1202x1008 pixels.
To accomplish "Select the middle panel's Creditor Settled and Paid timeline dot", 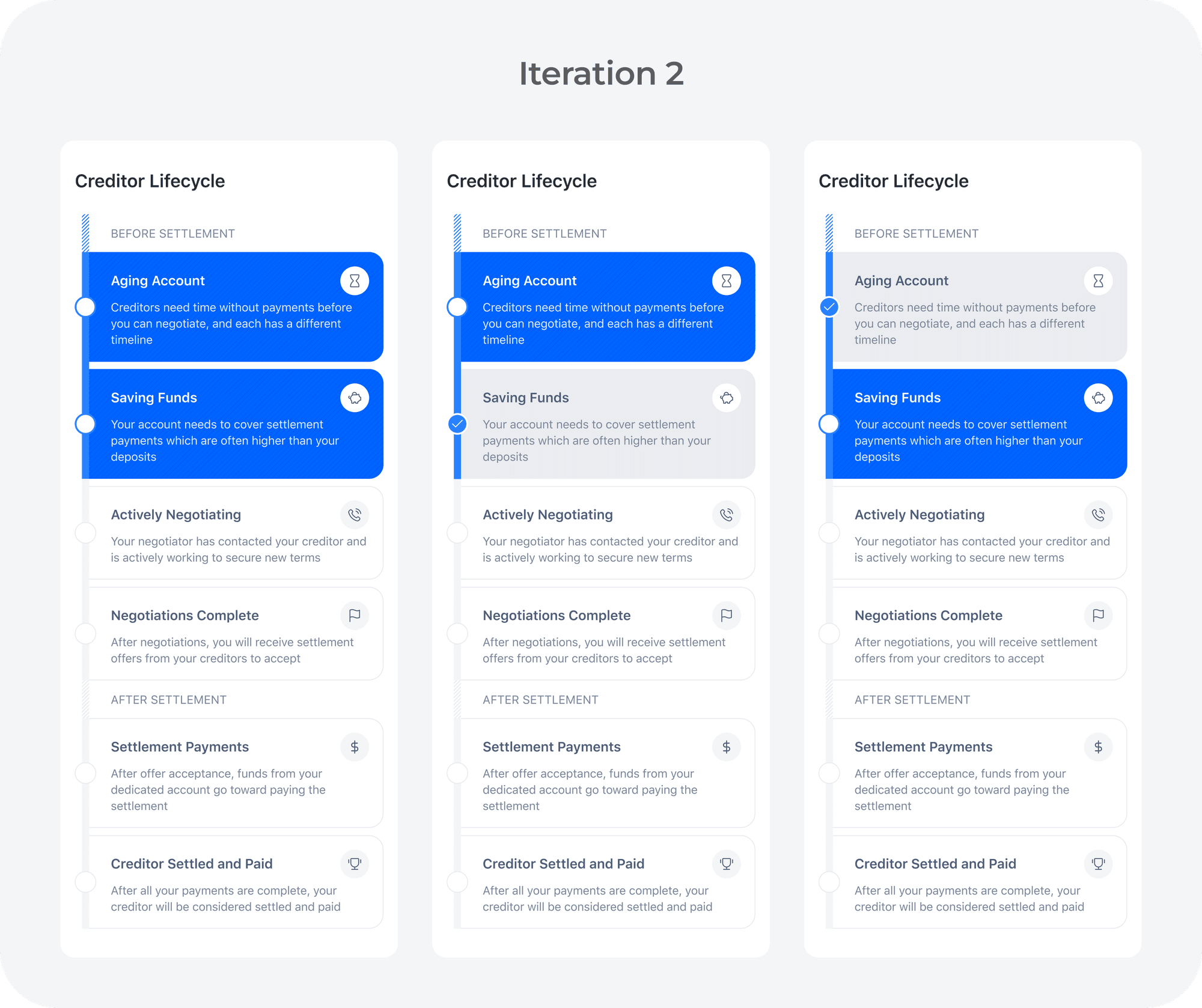I will [457, 882].
